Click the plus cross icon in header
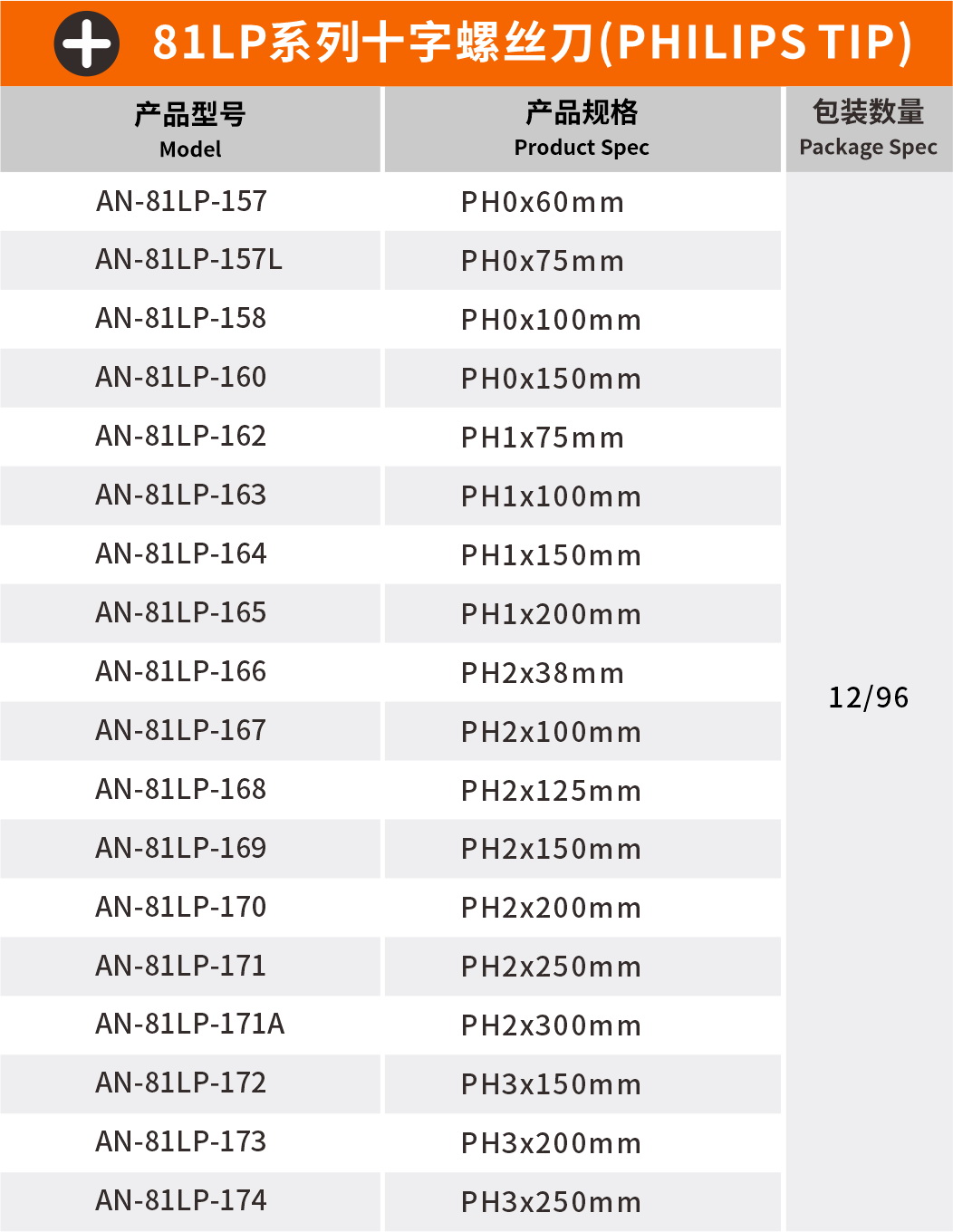 point(87,43)
